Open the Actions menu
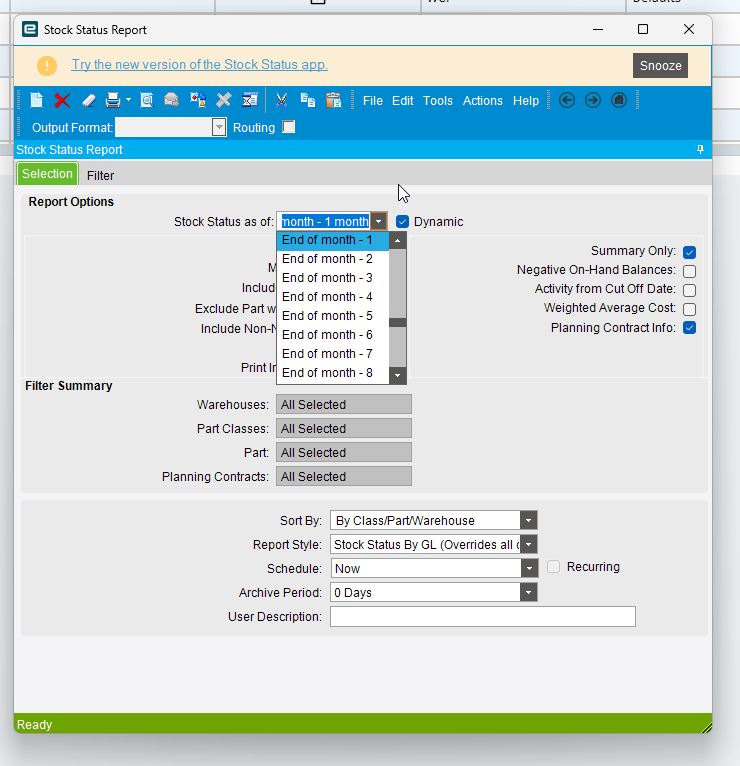Screen dimensions: 740x766 tap(483, 101)
